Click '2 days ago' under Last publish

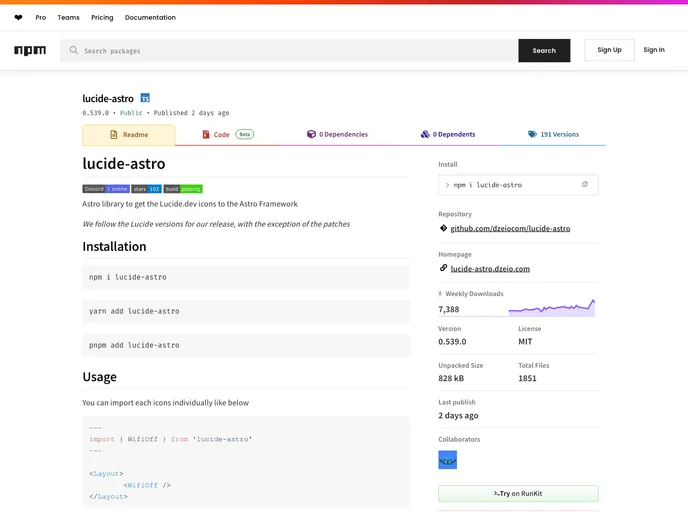pyautogui.click(x=458, y=415)
